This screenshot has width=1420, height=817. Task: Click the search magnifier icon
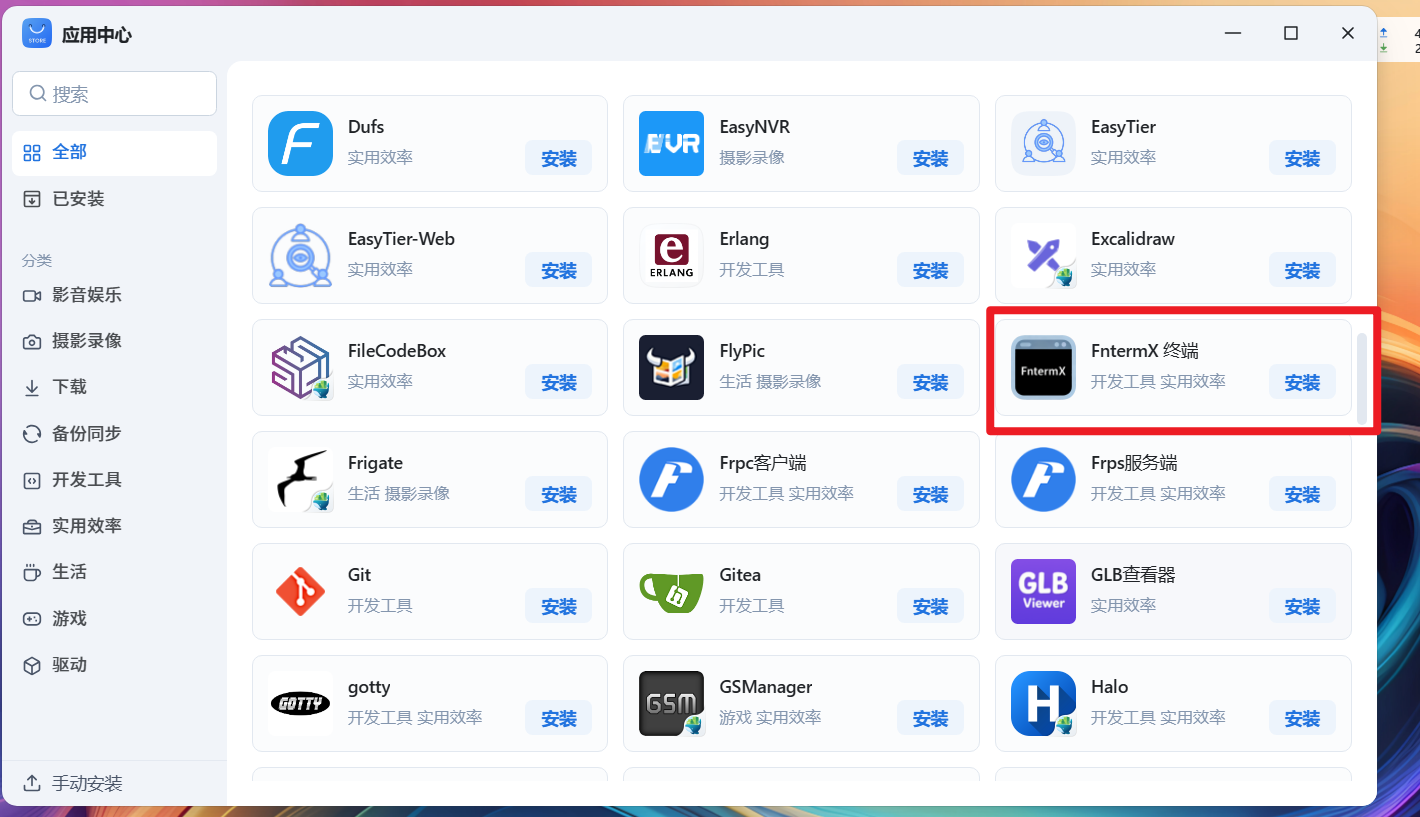38,93
